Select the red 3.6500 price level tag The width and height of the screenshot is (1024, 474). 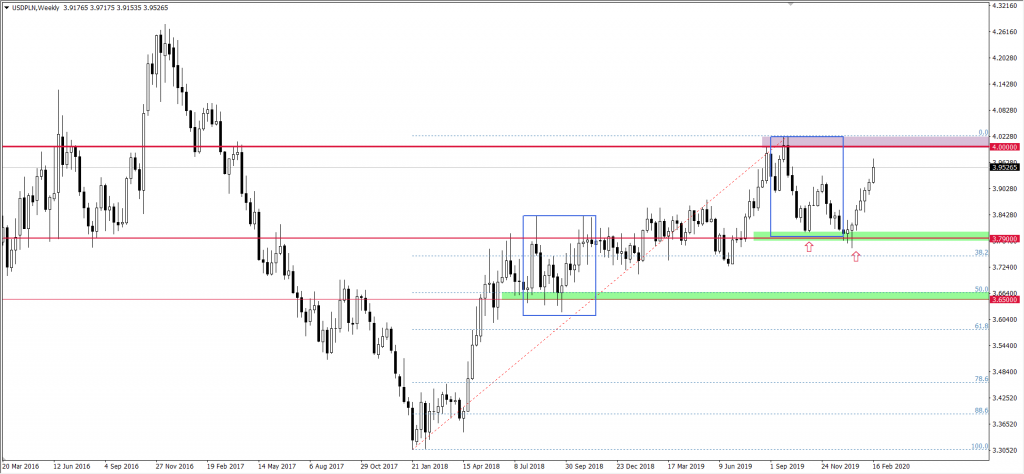pos(1004,299)
